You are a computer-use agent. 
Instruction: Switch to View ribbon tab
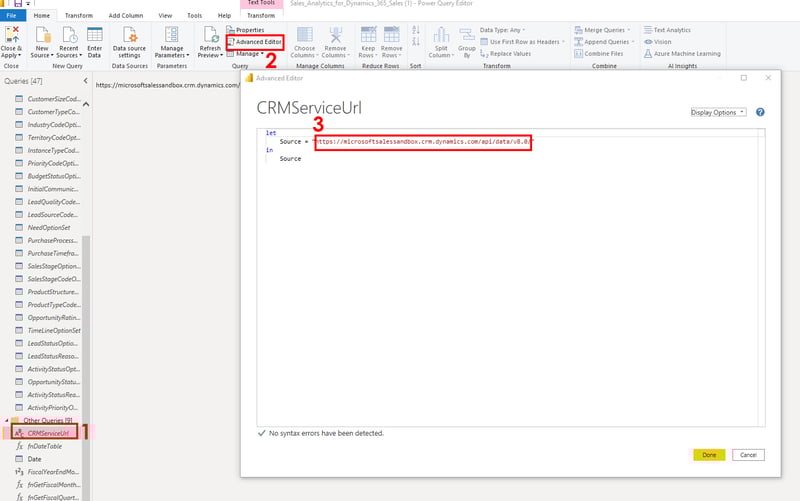click(x=165, y=15)
